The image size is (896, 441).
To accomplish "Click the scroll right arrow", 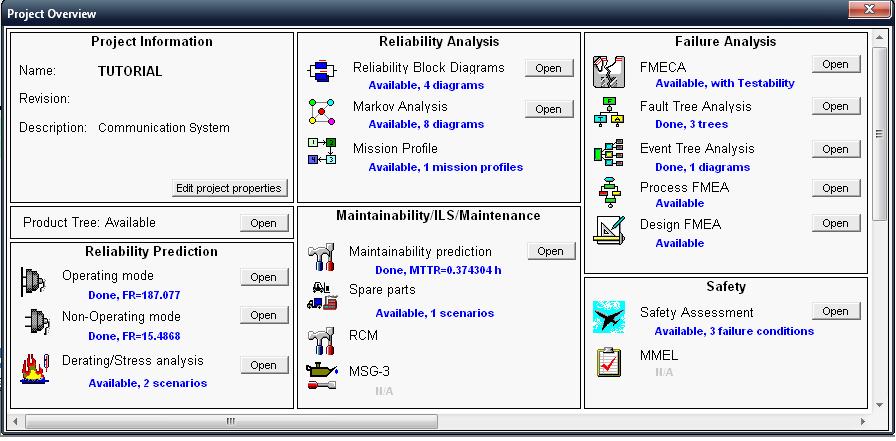I will point(863,422).
